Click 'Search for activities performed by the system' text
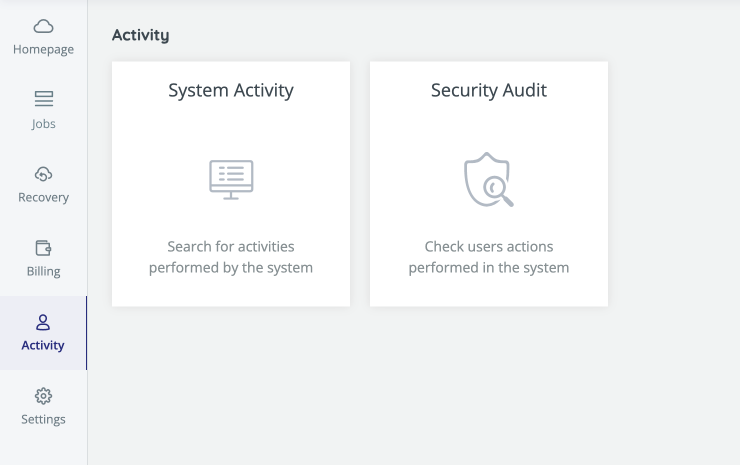Screen dimensions: 740x465 pos(231,257)
